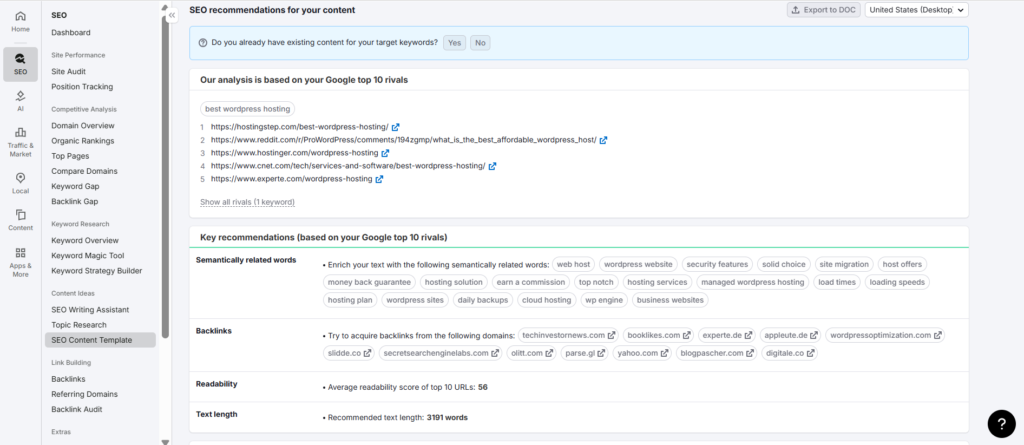Open cnet.com best-wordpress-hosting URL

pyautogui.click(x=348, y=166)
